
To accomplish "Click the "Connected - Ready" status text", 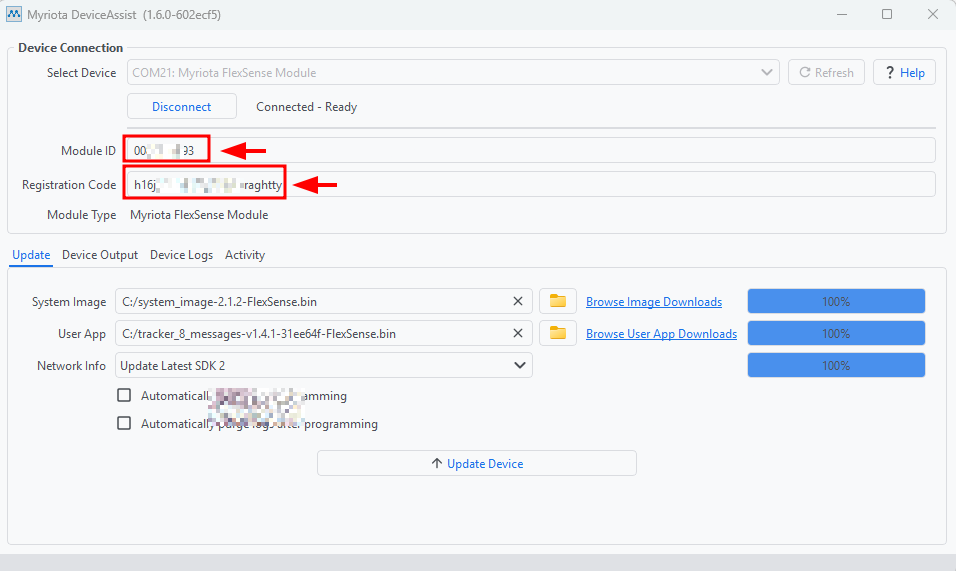I will (307, 107).
